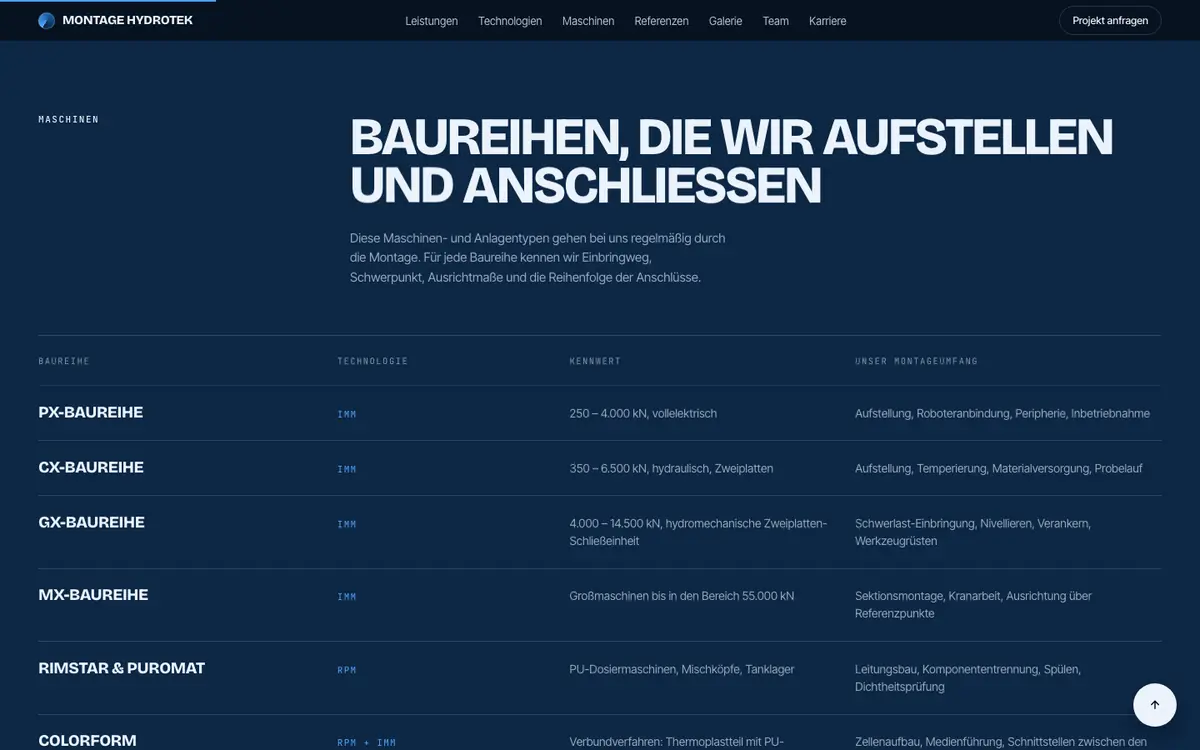
Task: Click the IMM tag in PX-BAUREIHE row
Action: (x=347, y=414)
